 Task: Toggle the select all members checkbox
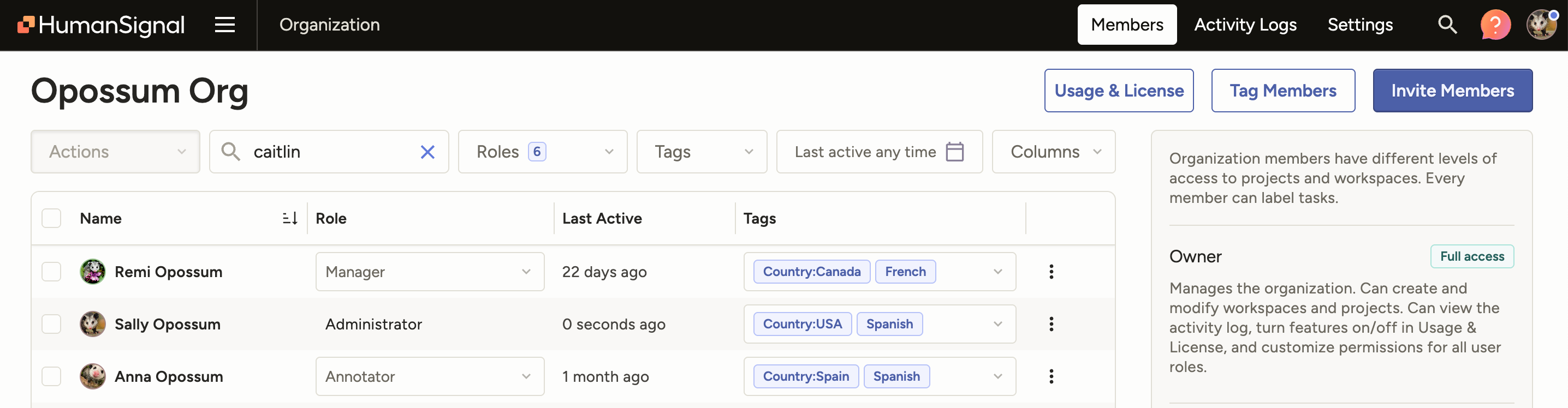[x=52, y=218]
